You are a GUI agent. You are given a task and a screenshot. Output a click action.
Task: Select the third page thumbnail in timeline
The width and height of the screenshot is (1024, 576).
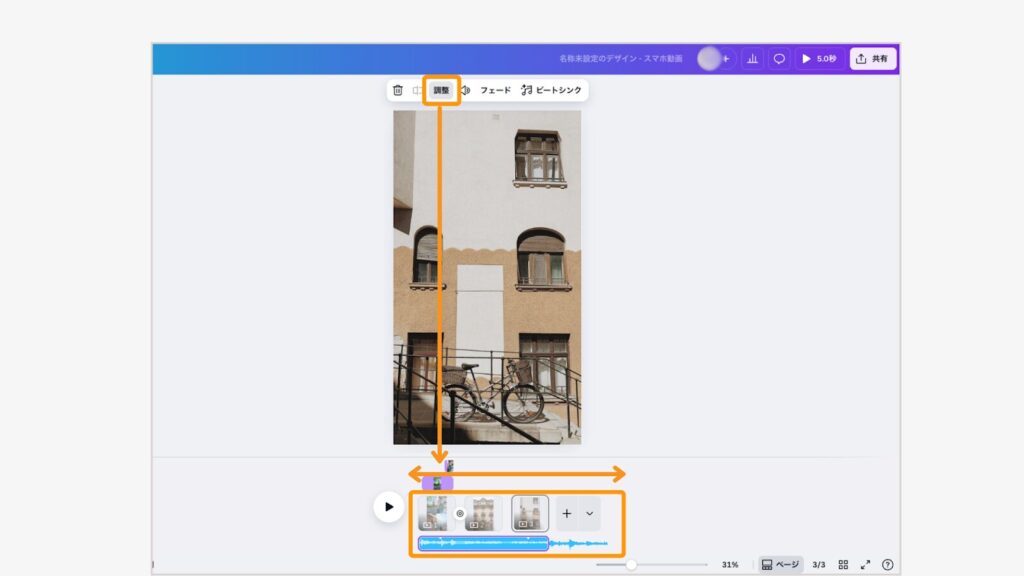point(530,513)
